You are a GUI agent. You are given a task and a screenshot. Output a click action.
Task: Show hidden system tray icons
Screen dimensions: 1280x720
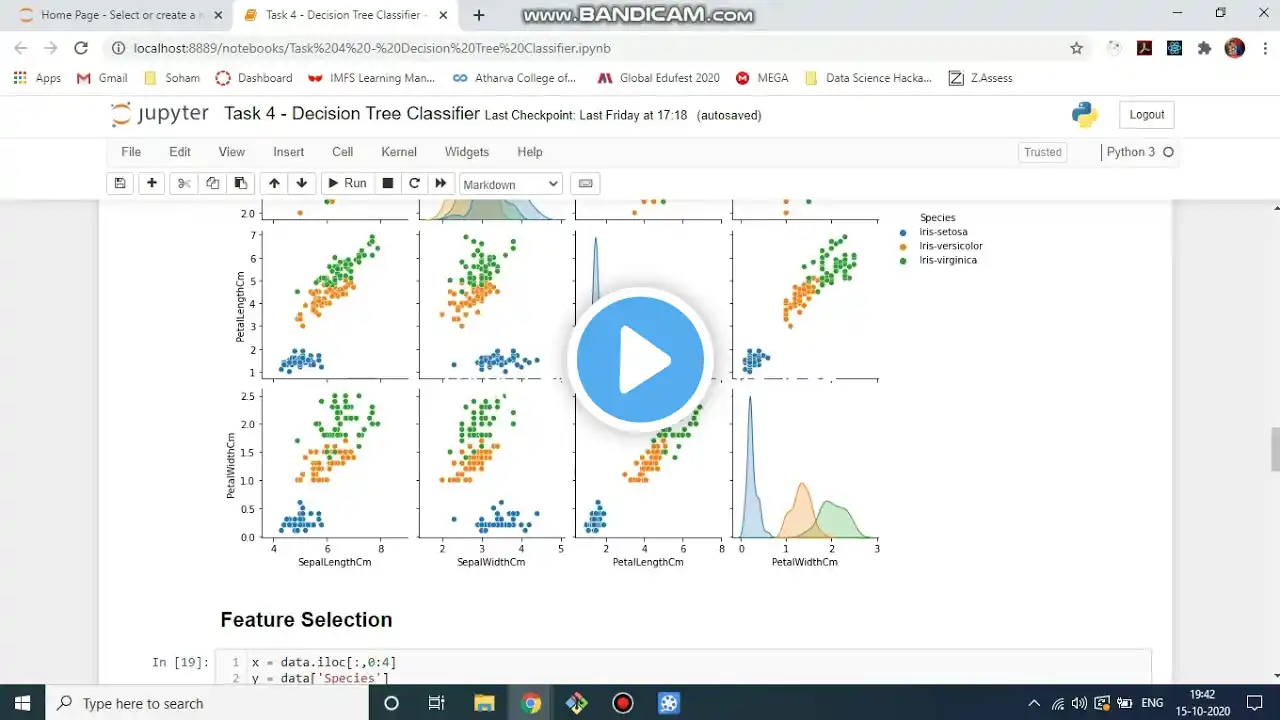pyautogui.click(x=1034, y=703)
